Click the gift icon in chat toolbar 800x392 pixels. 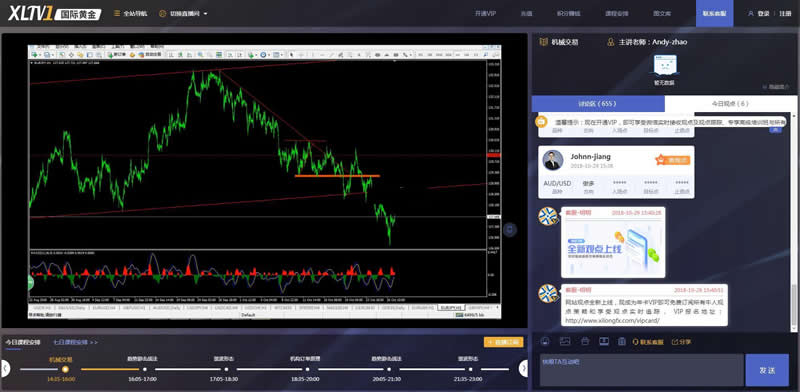(585, 341)
